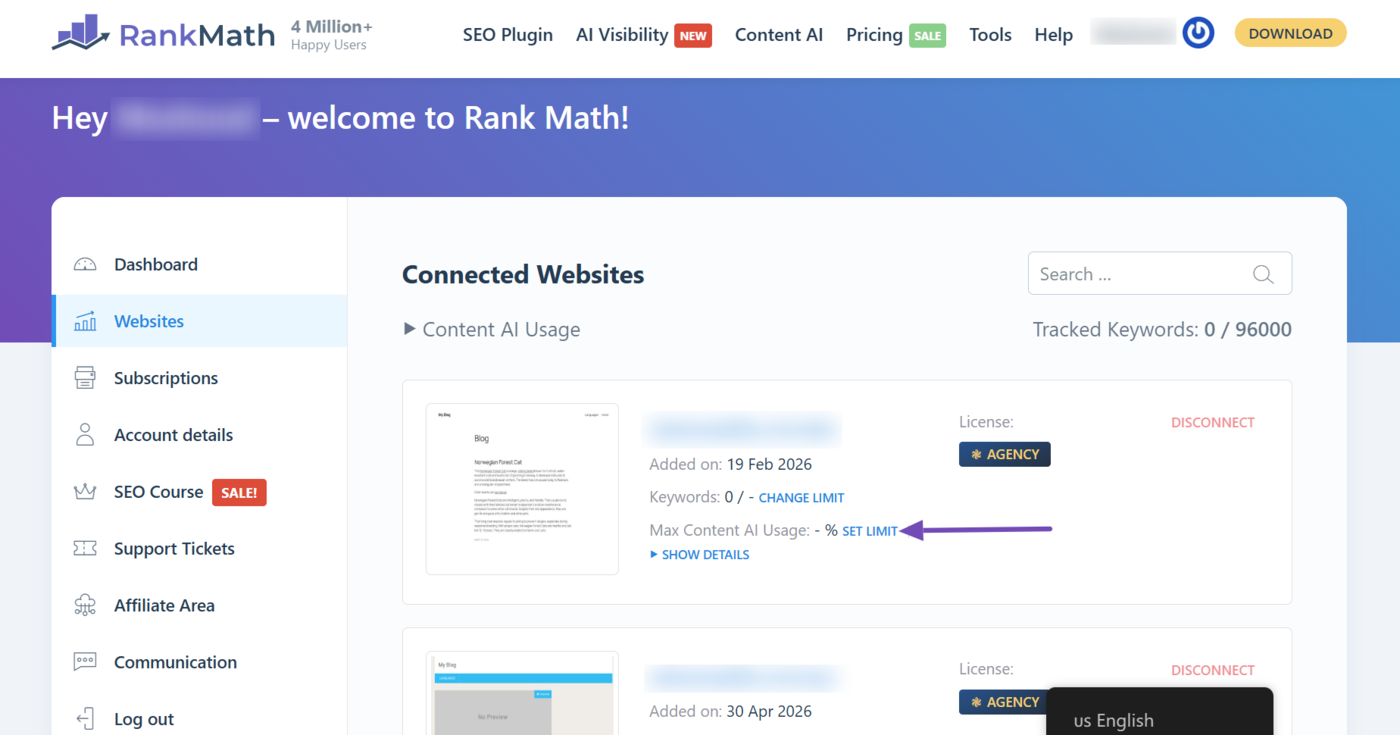Click the Connected Websites heading
The width and height of the screenshot is (1400, 735).
click(523, 275)
